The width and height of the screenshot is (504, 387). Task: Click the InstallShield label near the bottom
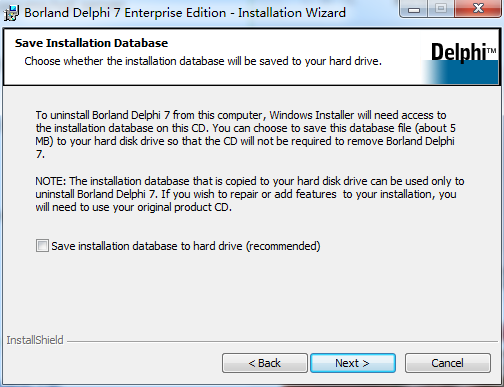[35, 340]
